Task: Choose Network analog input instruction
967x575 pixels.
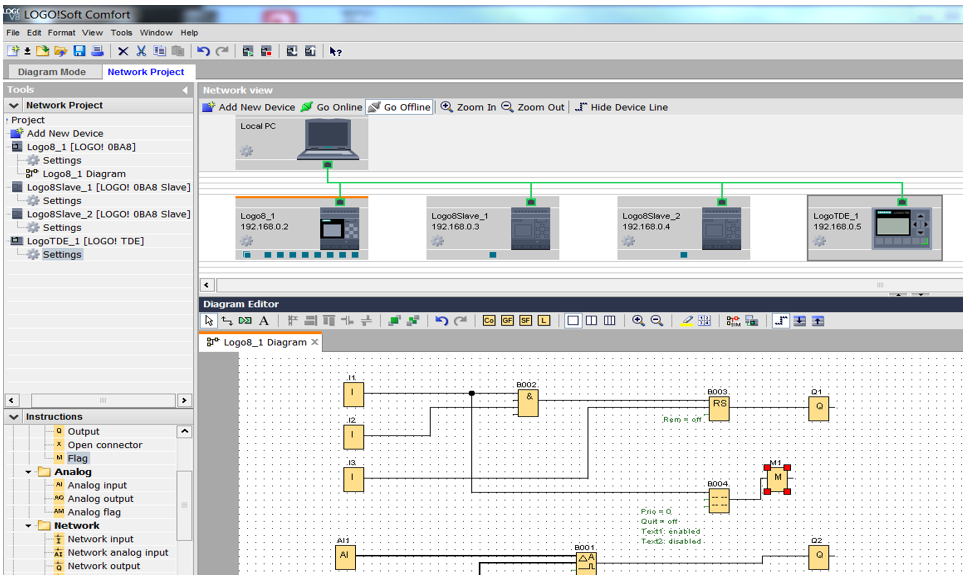Action: tap(118, 552)
